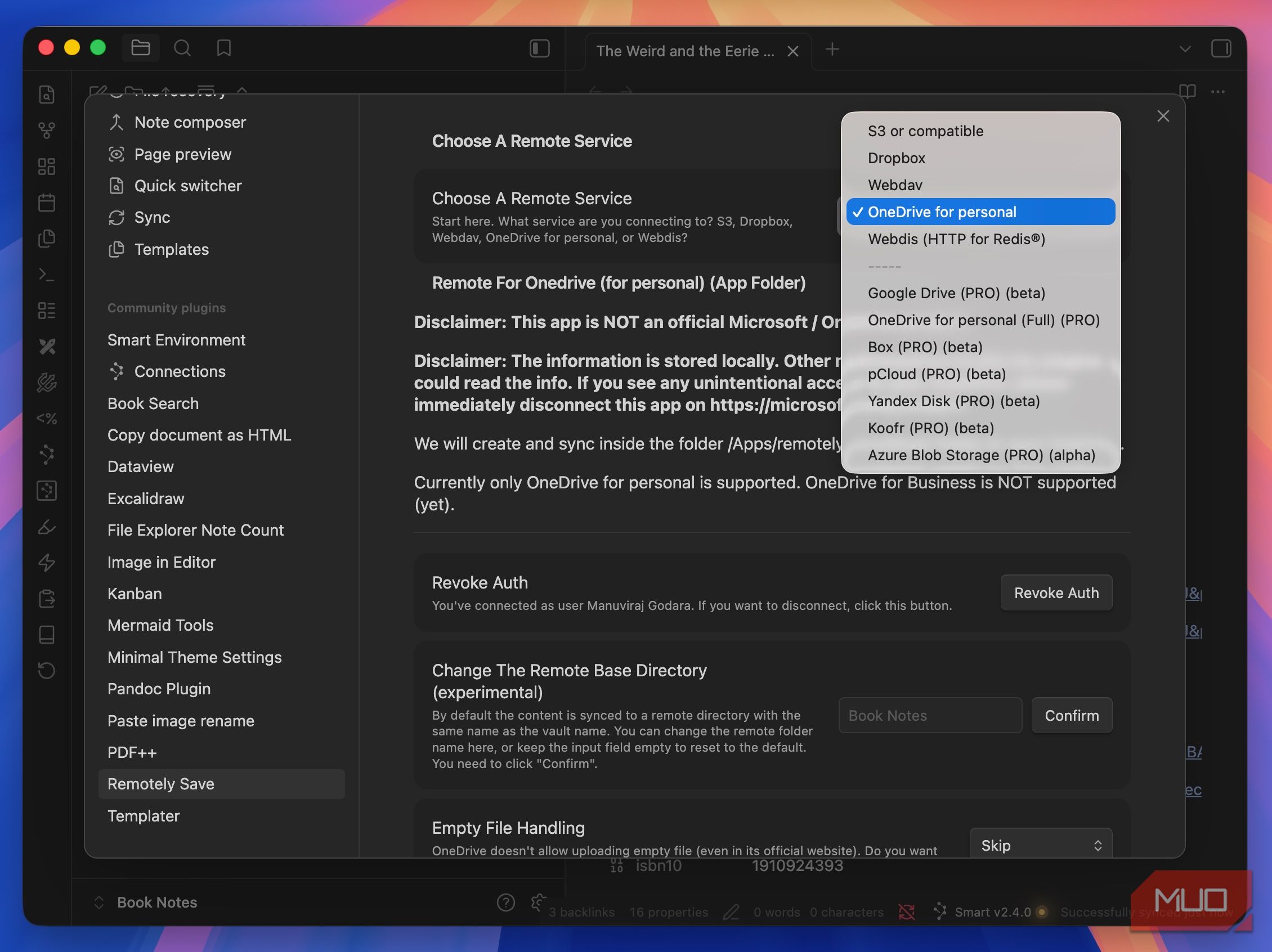
Task: Choose Webdav remote service option
Action: point(980,185)
